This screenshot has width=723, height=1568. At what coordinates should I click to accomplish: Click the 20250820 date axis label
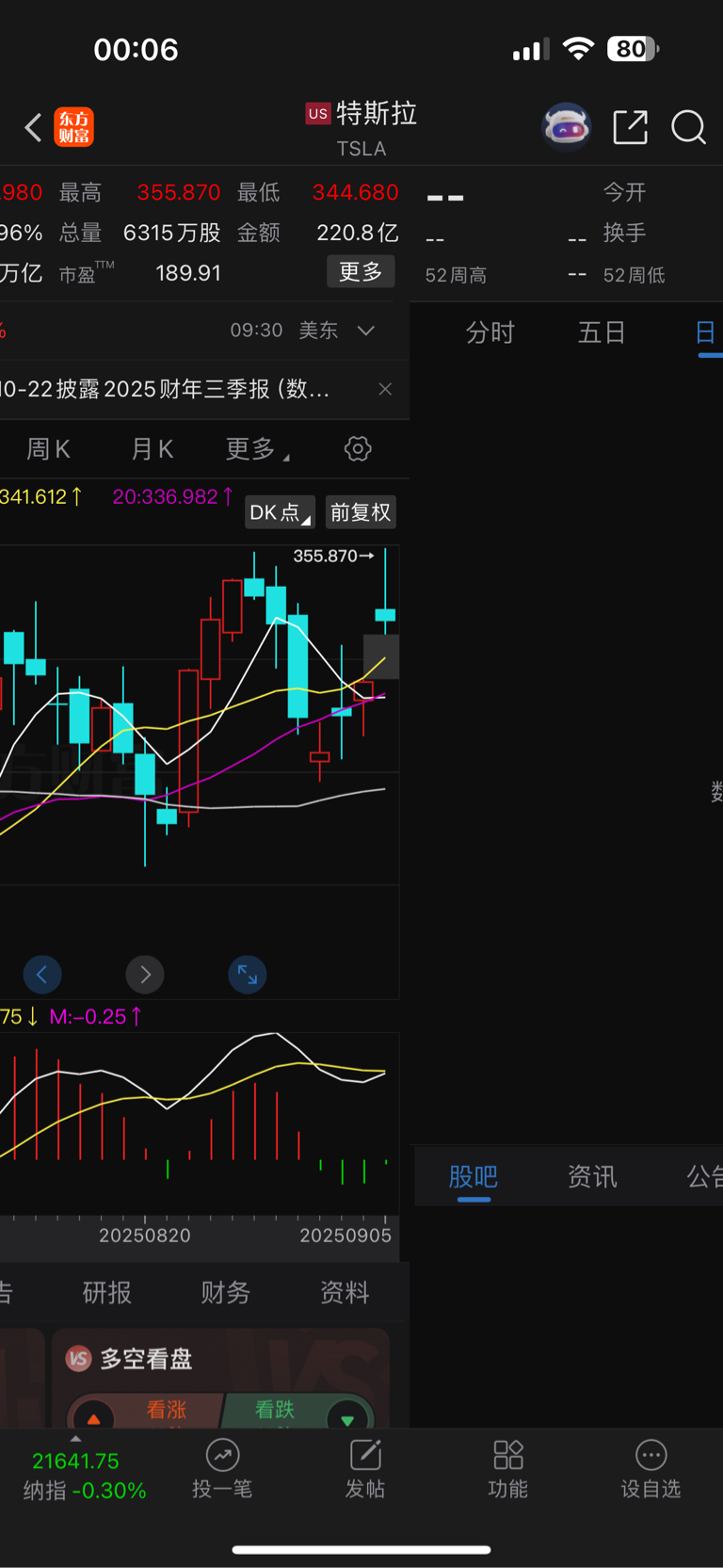coord(145,1235)
